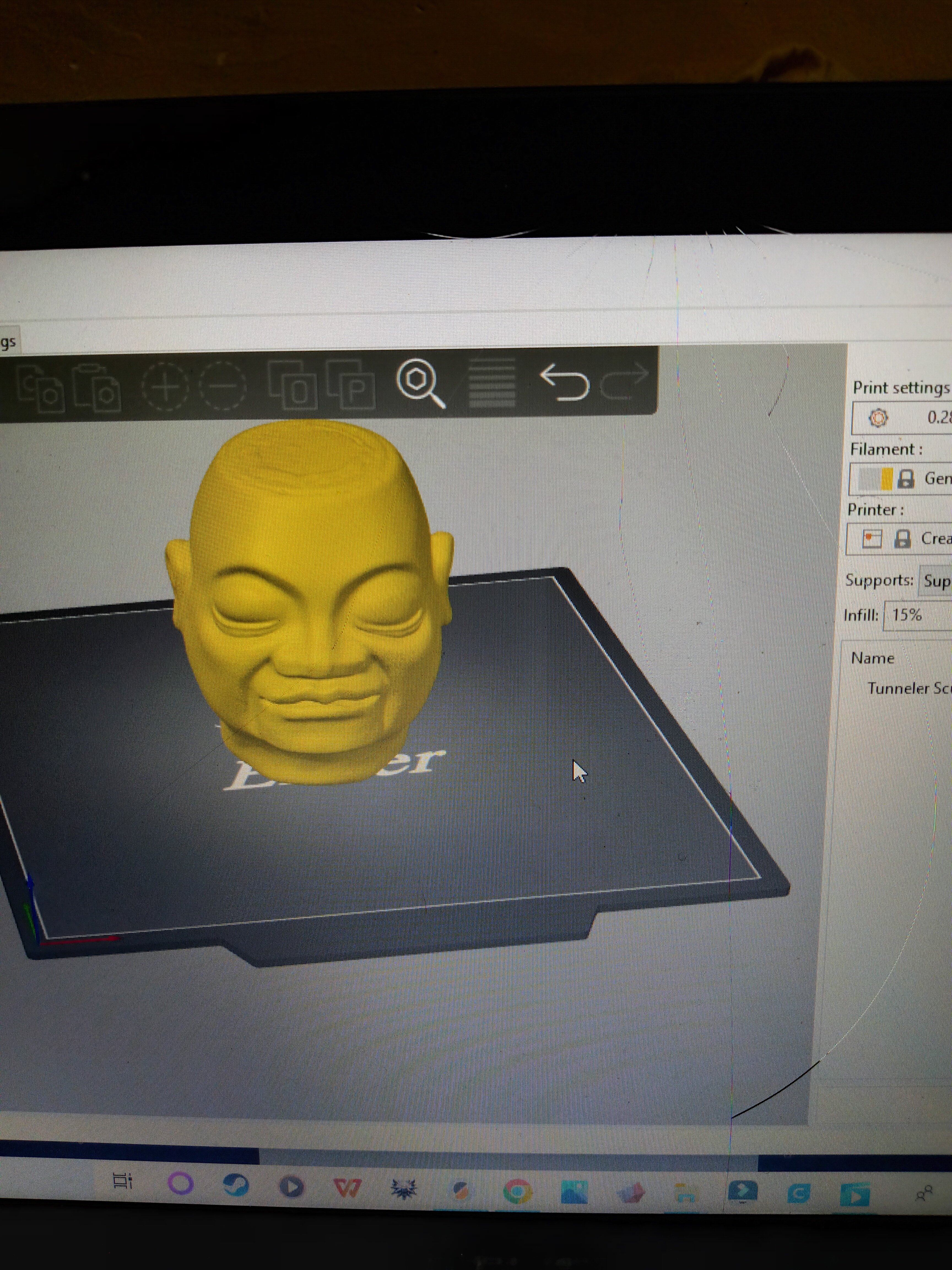Image resolution: width=952 pixels, height=1270 pixels.
Task: Click the filament preset lock icon
Action: coord(905,479)
